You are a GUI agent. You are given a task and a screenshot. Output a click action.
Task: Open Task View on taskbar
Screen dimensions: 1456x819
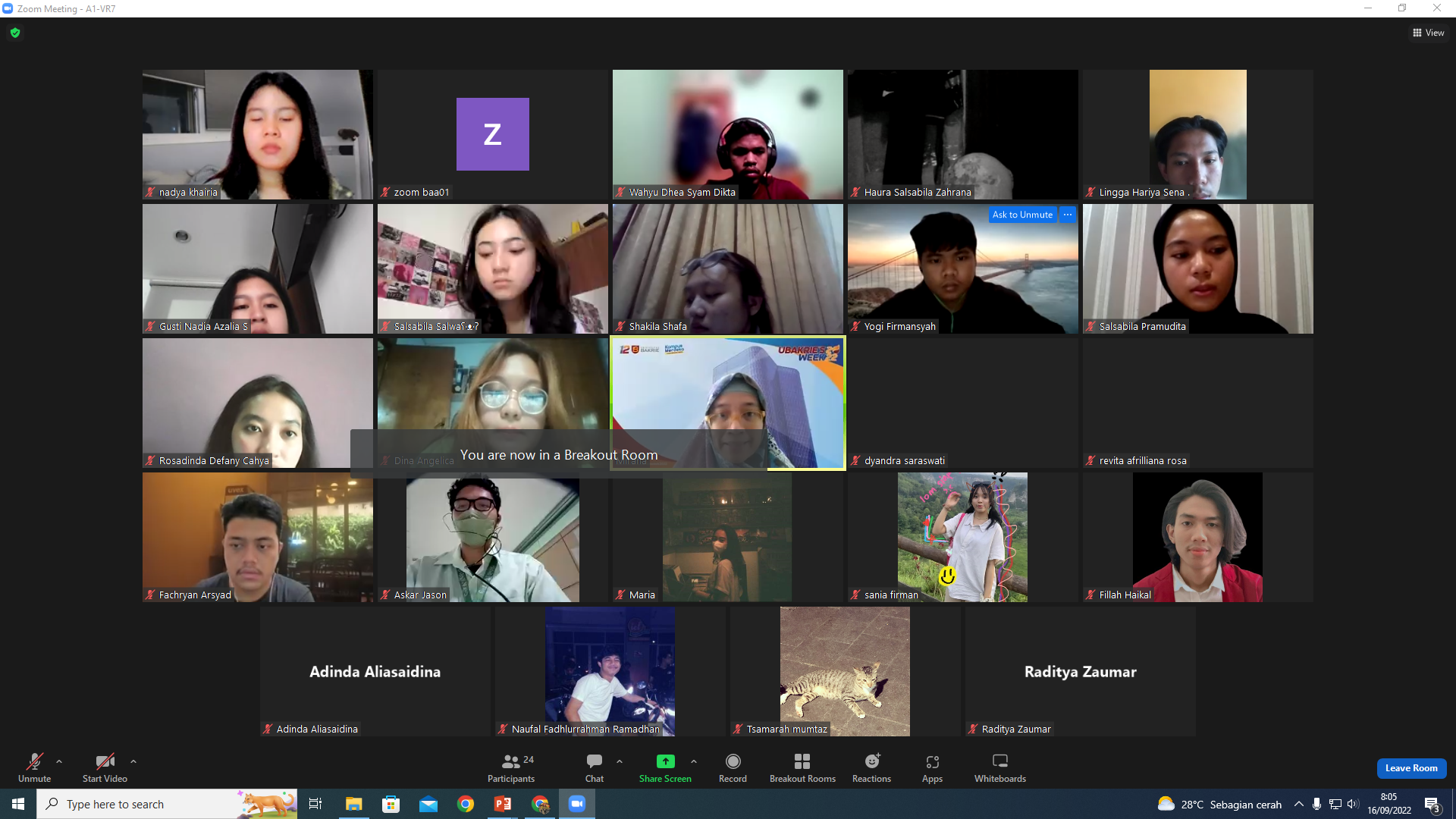[x=315, y=804]
